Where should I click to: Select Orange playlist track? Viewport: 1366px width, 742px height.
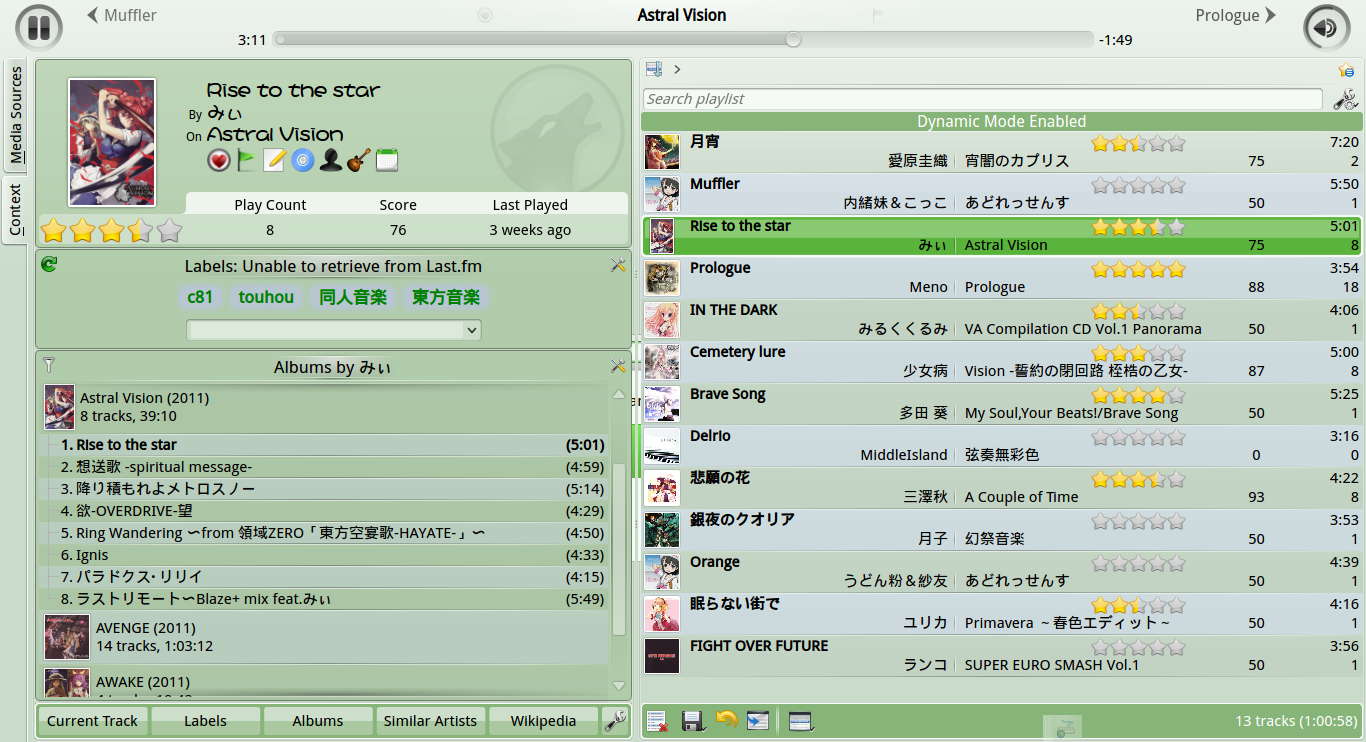pyautogui.click(x=1002, y=572)
